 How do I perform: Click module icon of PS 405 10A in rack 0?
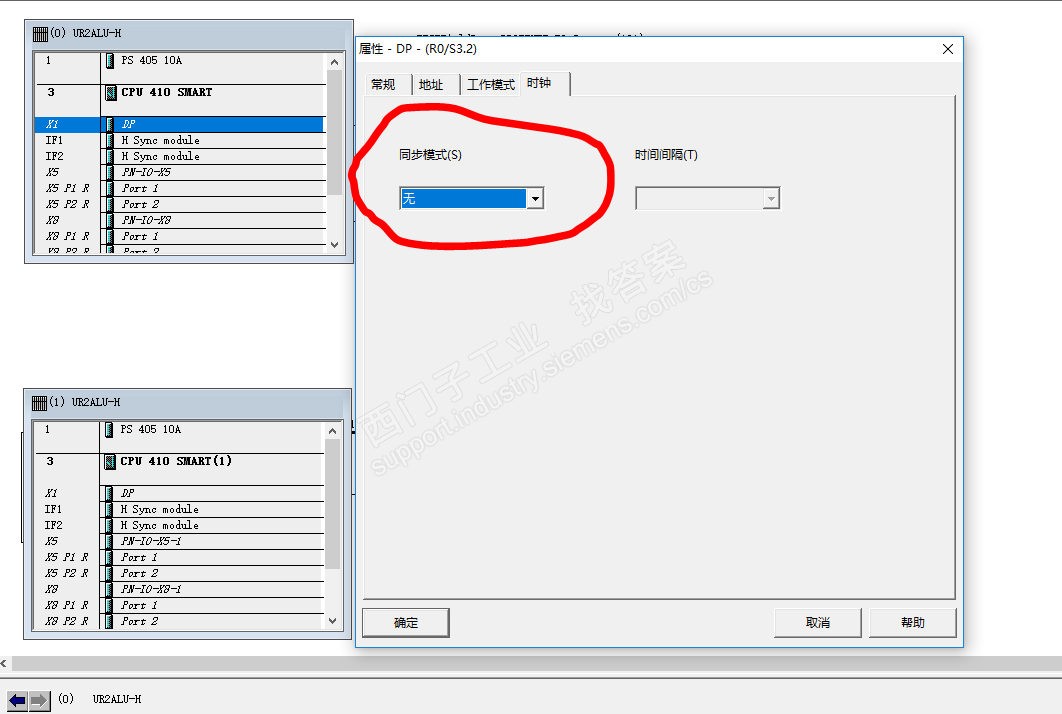coord(110,60)
